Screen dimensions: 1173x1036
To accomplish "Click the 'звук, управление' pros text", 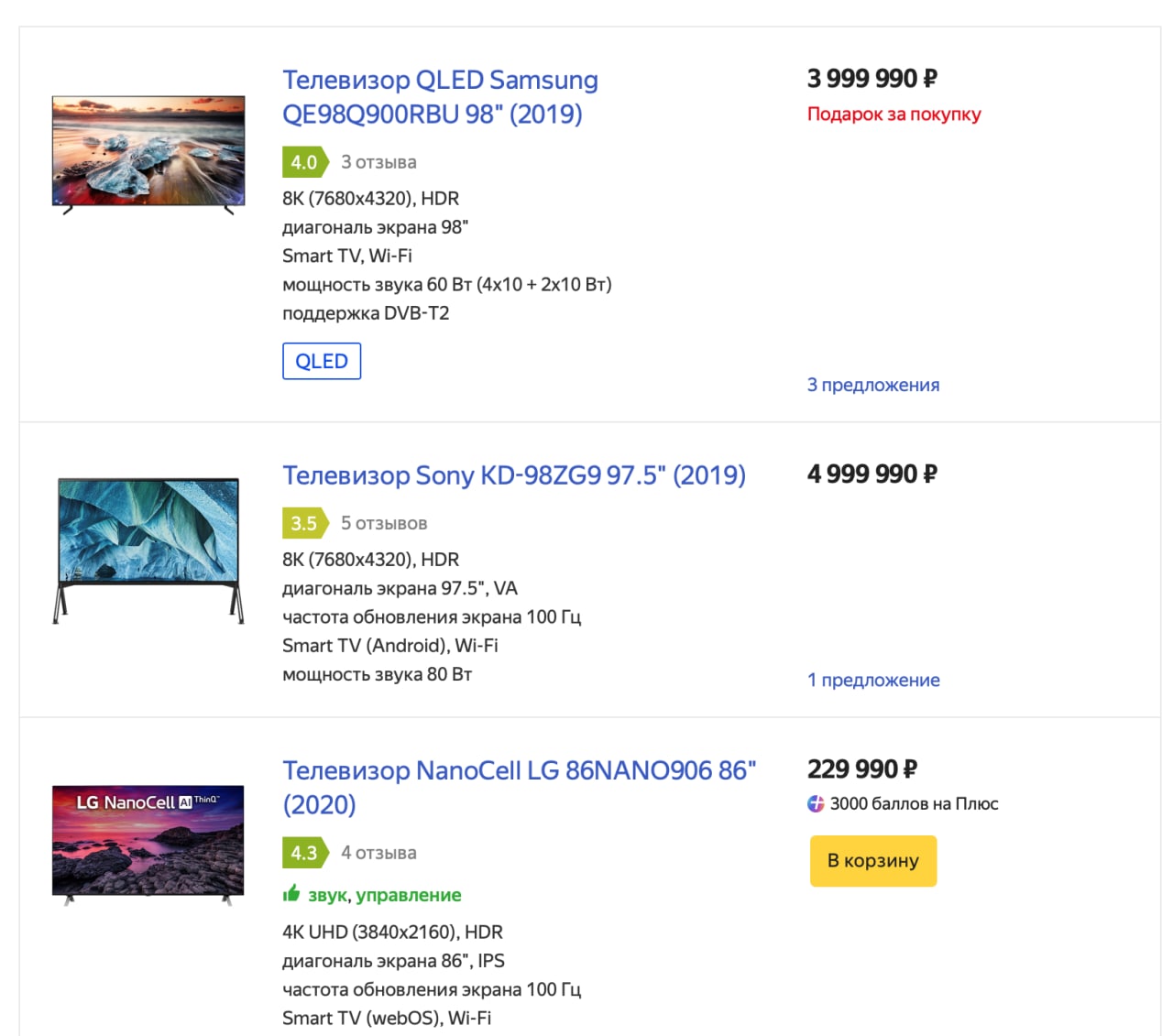I will point(385,895).
